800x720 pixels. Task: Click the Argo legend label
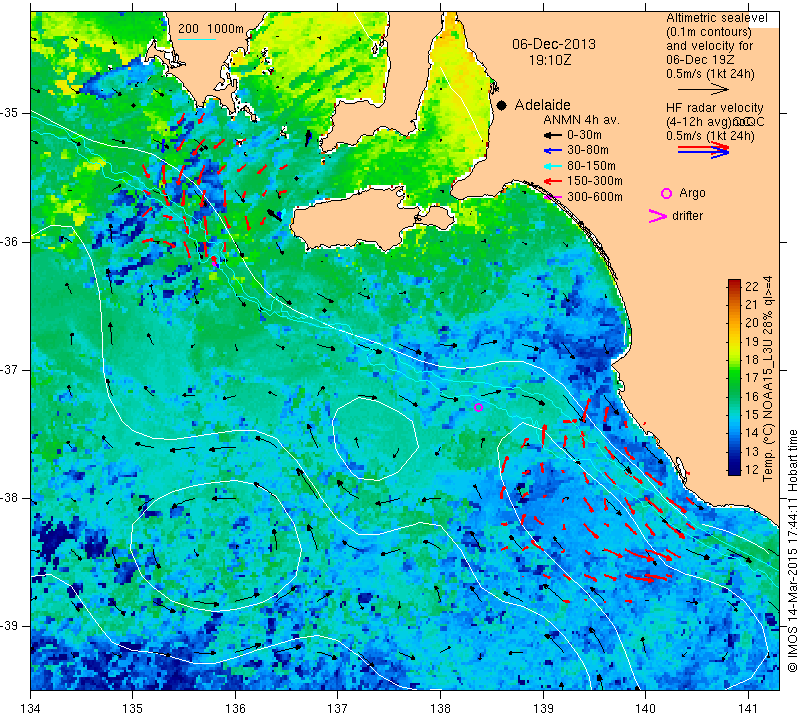pos(692,193)
